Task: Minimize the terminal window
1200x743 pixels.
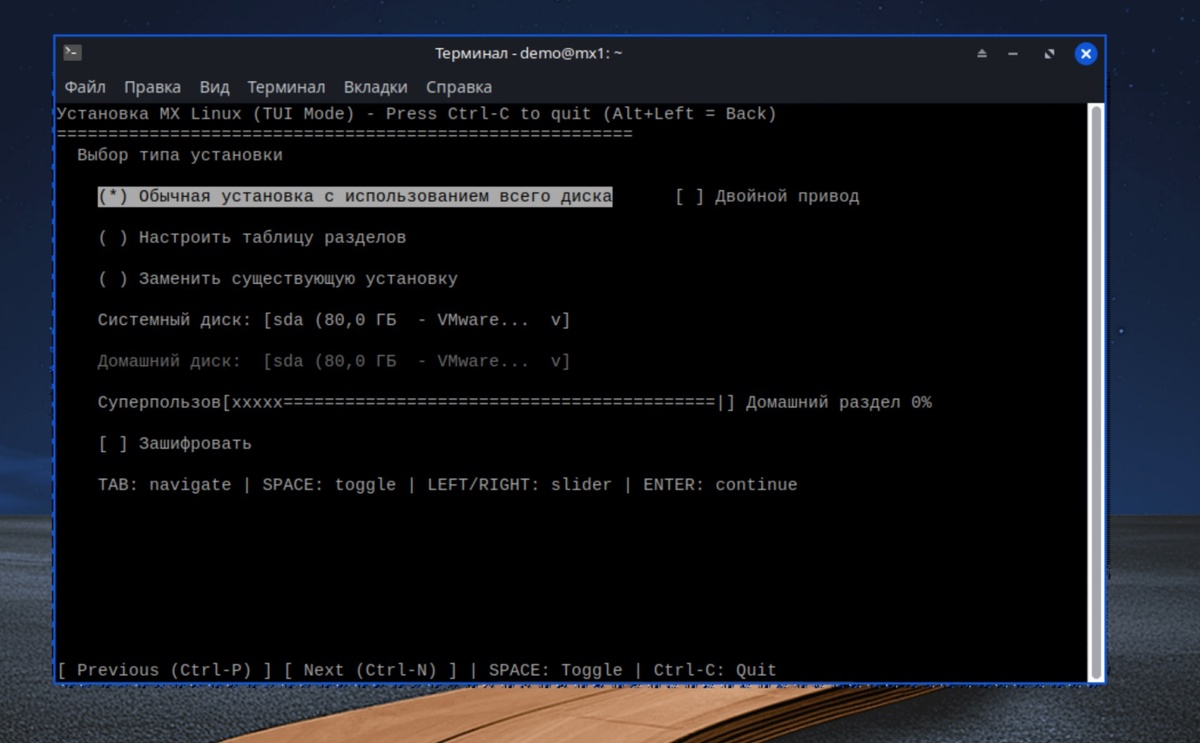Action: point(1013,54)
